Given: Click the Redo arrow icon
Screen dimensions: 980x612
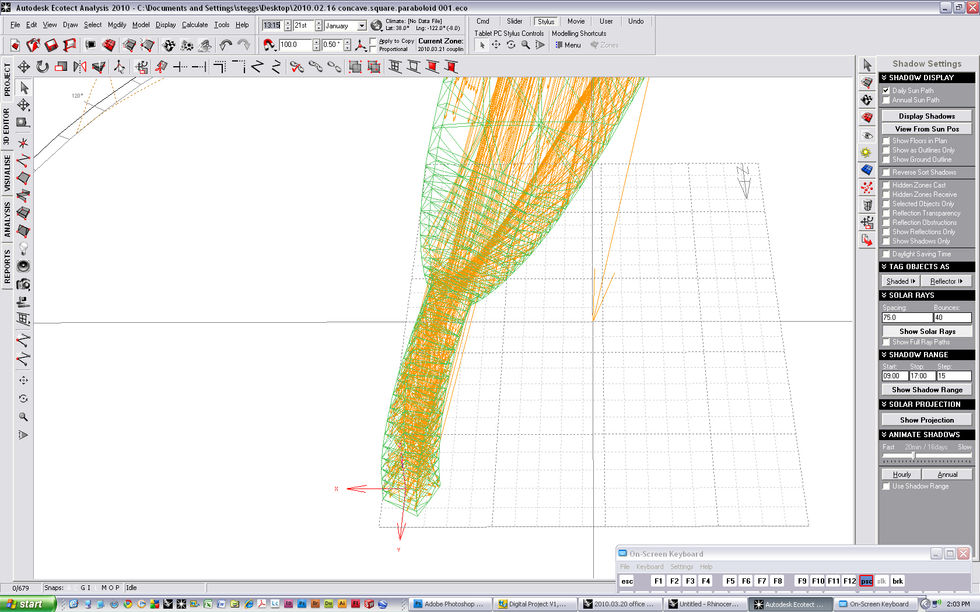Looking at the screenshot, I should [x=244, y=45].
